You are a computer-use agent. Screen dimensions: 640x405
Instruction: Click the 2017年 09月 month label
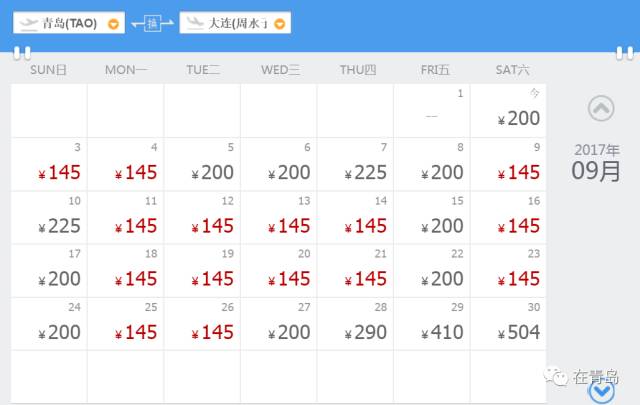point(597,162)
